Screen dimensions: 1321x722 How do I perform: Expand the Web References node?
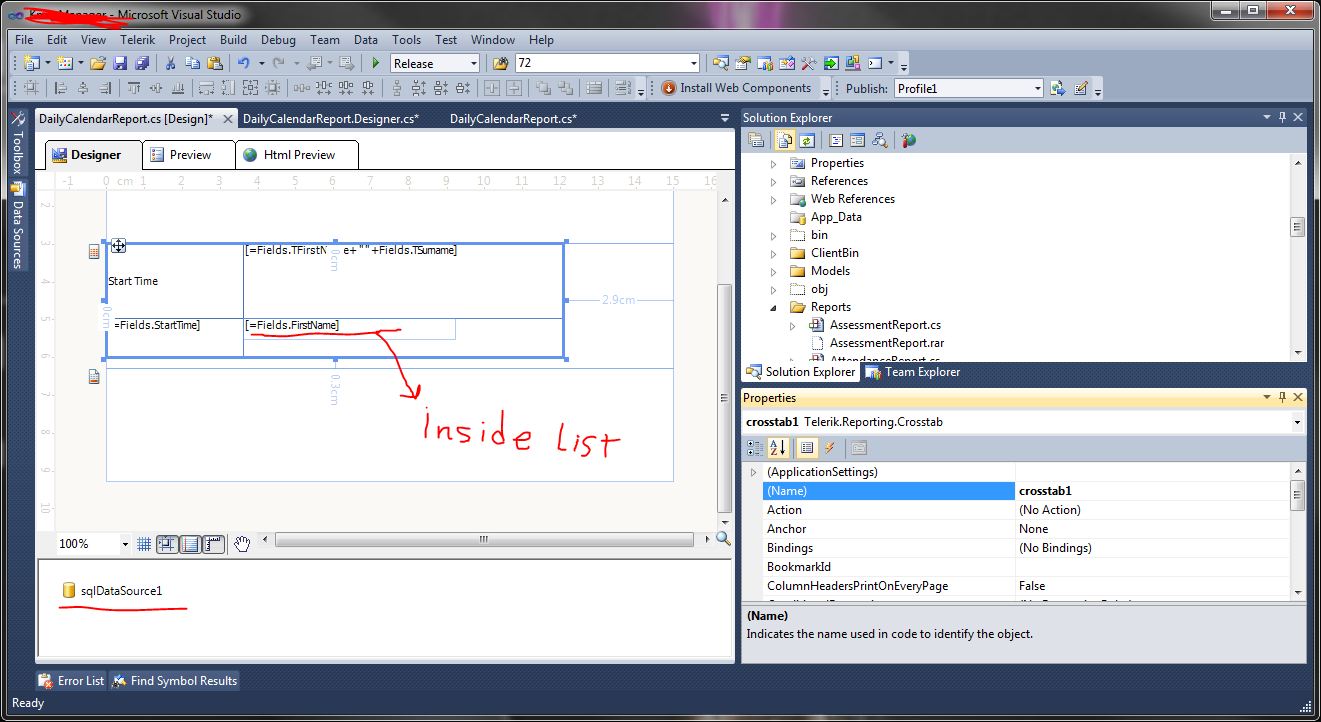(773, 199)
